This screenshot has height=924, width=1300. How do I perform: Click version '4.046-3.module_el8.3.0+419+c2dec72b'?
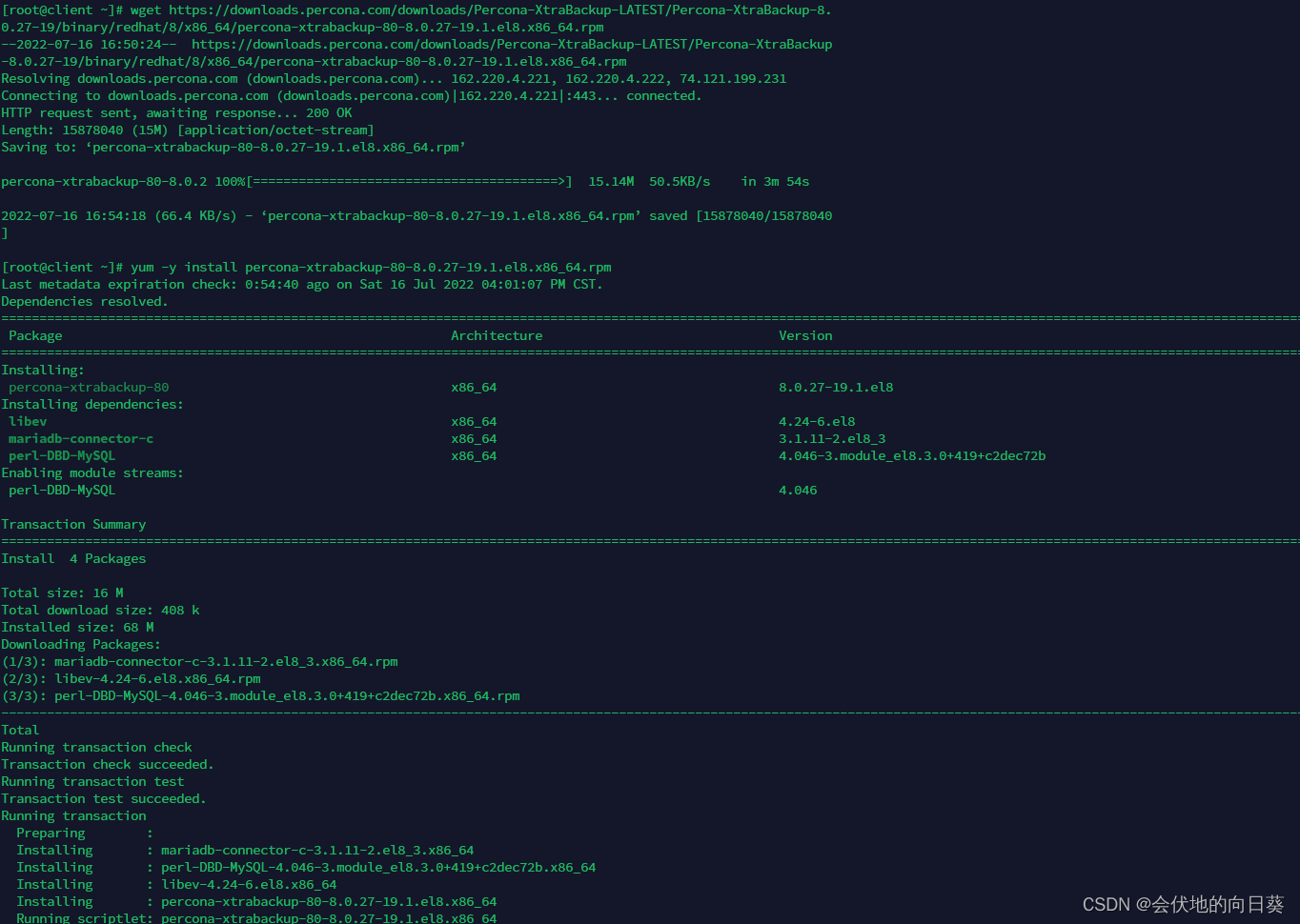click(x=912, y=456)
